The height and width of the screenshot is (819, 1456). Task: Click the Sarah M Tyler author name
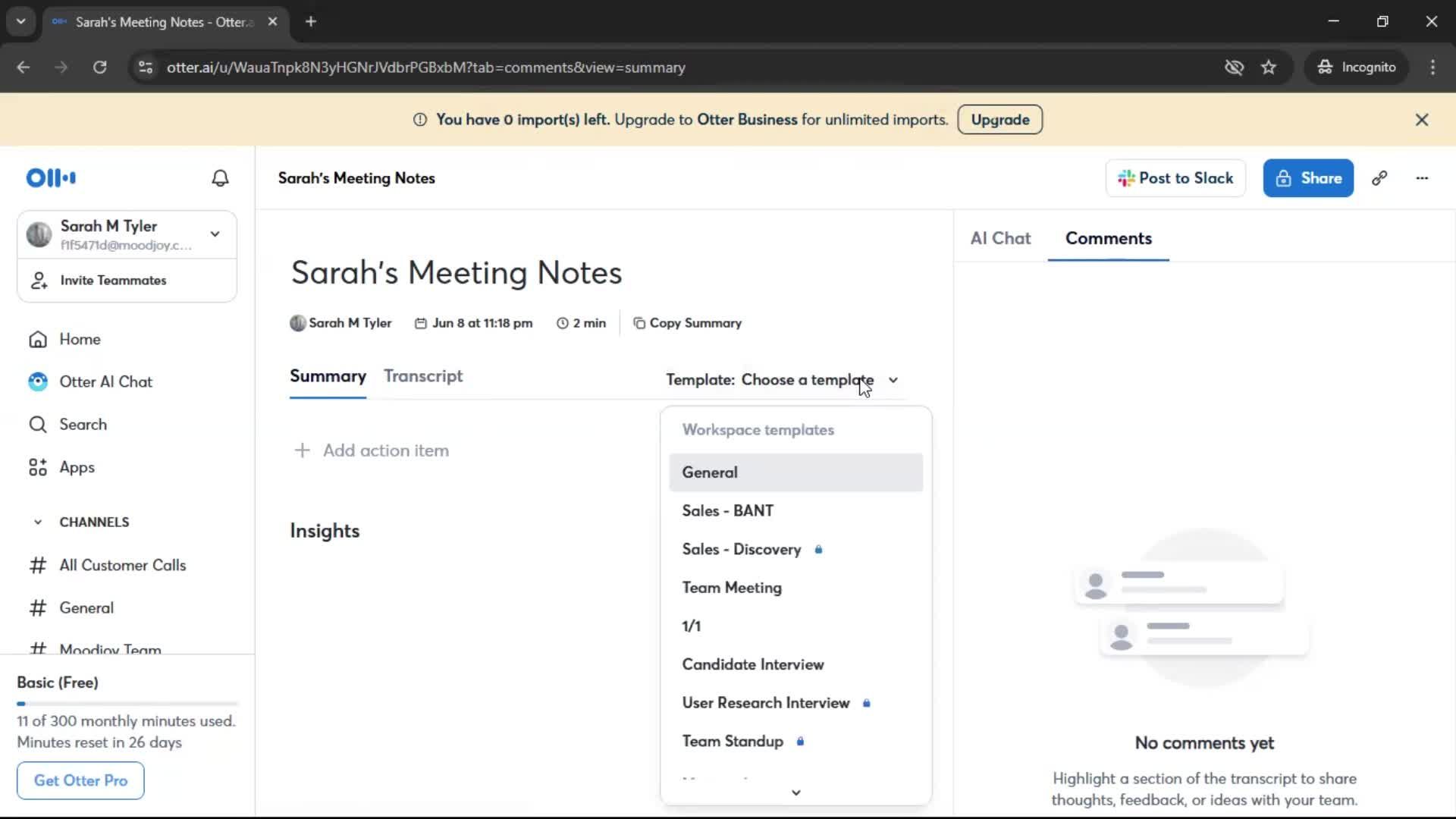tap(350, 323)
